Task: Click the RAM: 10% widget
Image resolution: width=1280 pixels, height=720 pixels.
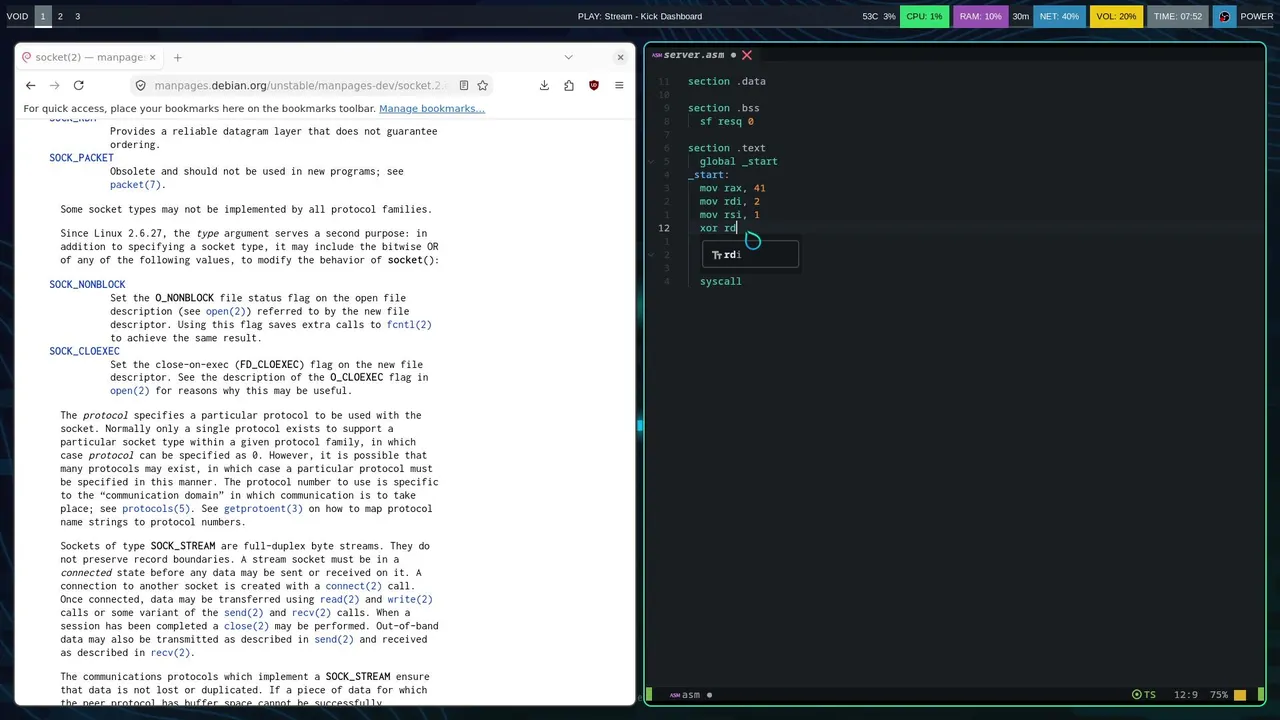Action: point(980,16)
